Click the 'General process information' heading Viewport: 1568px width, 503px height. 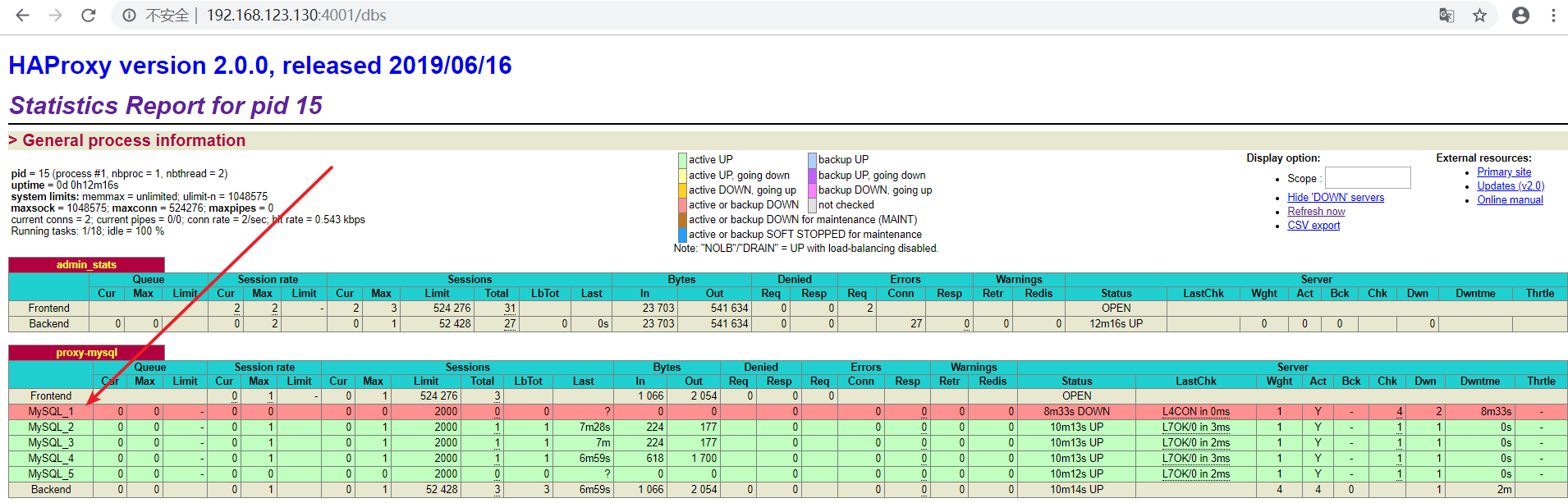[134, 140]
